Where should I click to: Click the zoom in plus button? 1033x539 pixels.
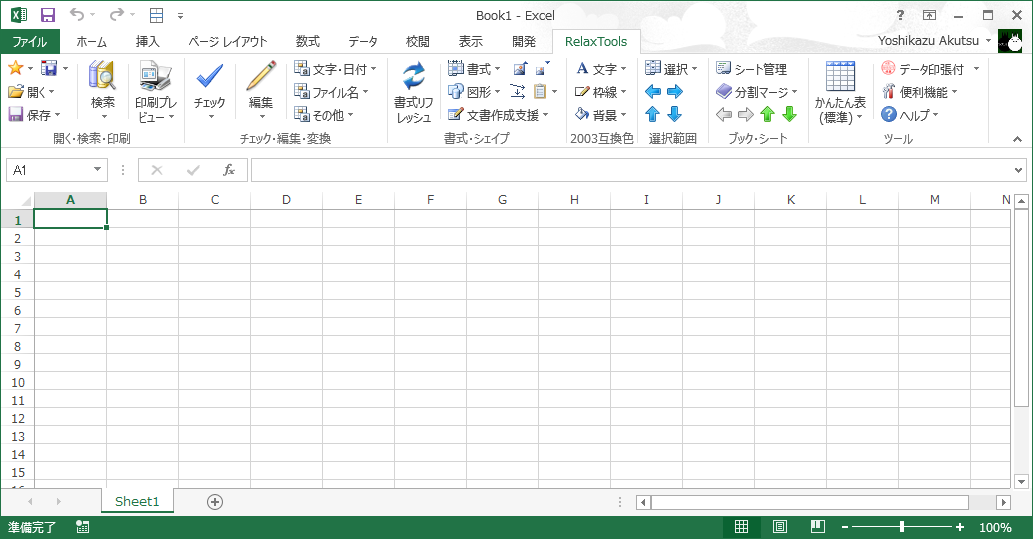[960, 527]
